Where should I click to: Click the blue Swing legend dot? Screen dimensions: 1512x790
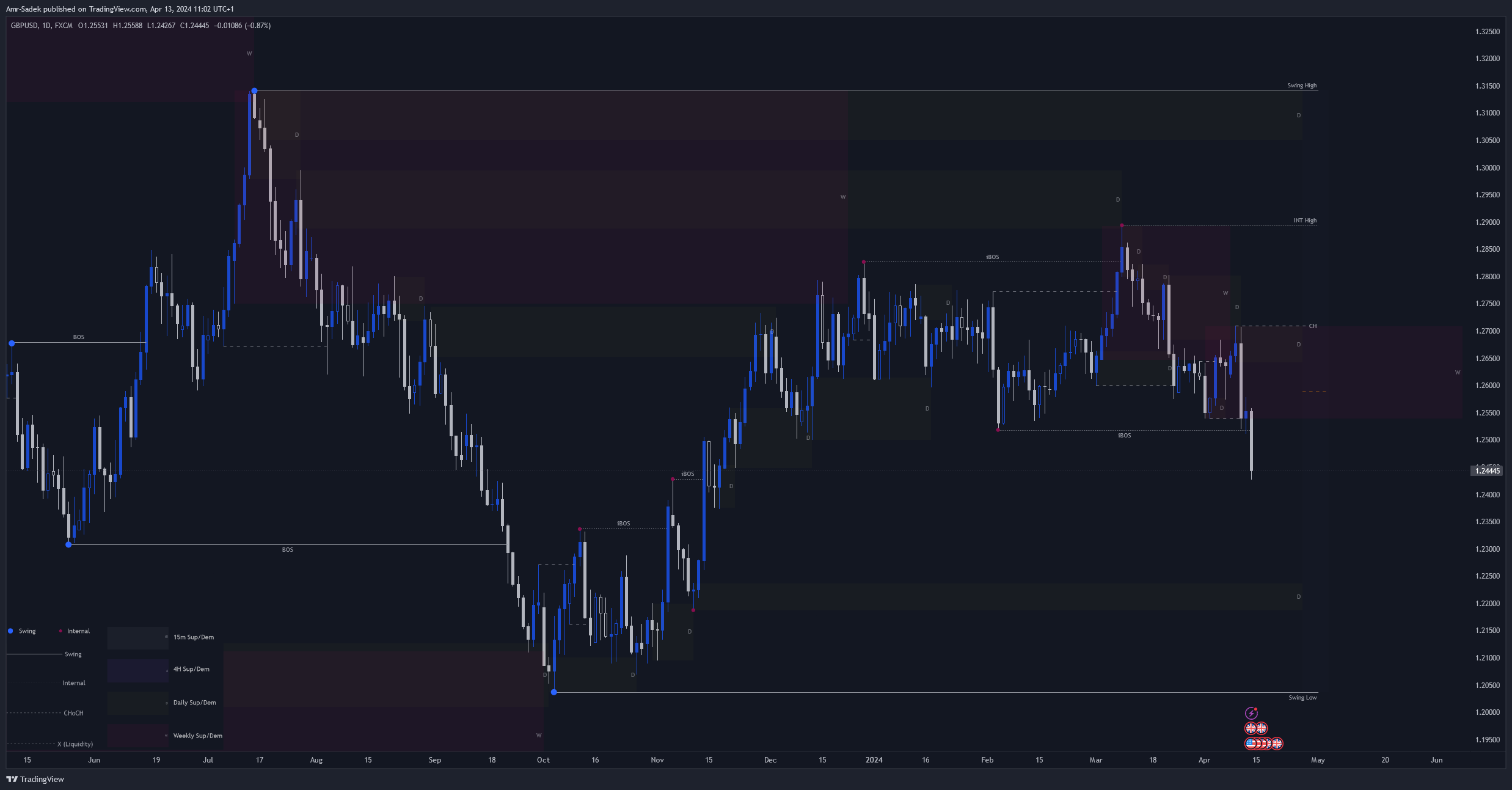[10, 631]
